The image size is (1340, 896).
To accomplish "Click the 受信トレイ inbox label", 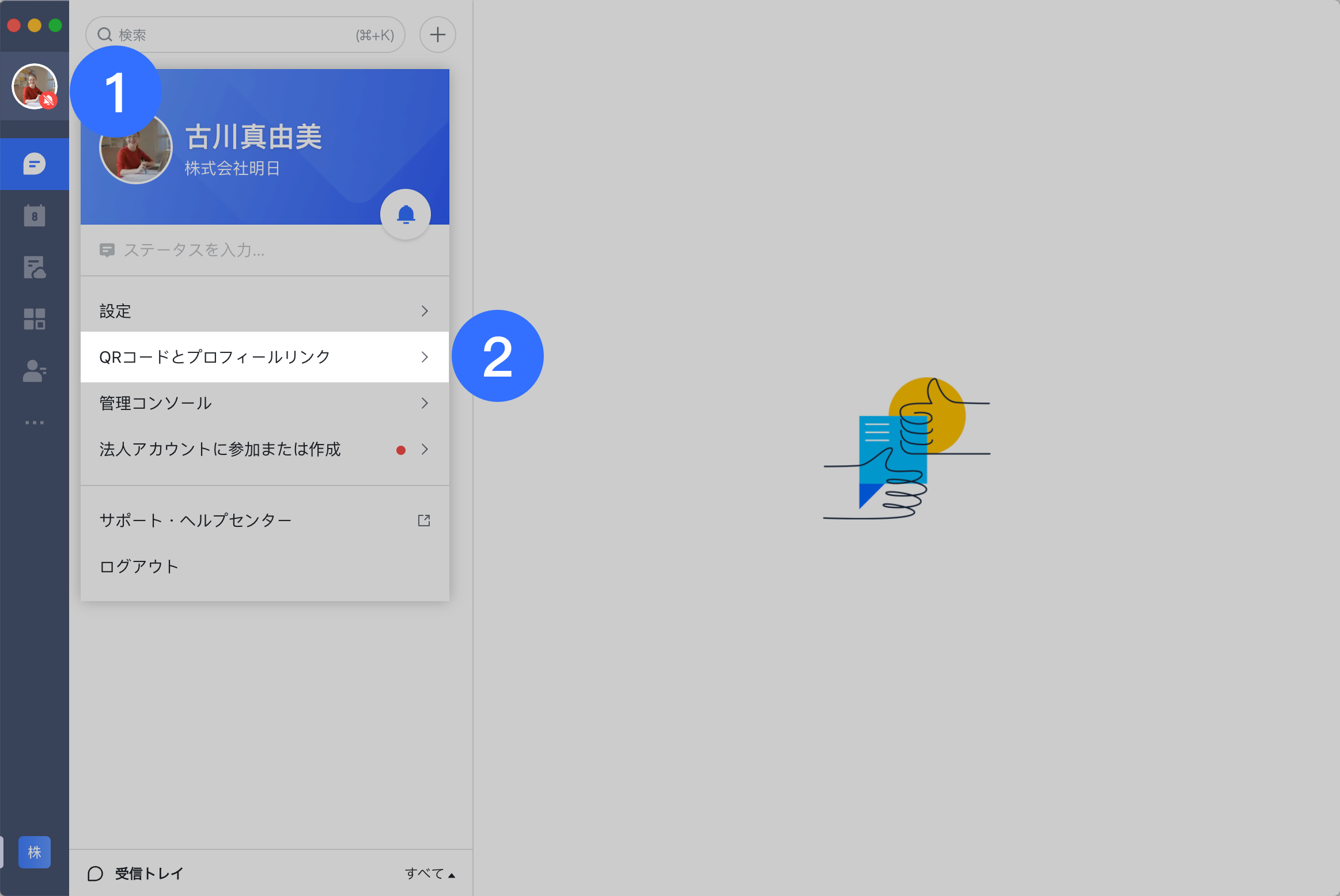I will pyautogui.click(x=148, y=873).
